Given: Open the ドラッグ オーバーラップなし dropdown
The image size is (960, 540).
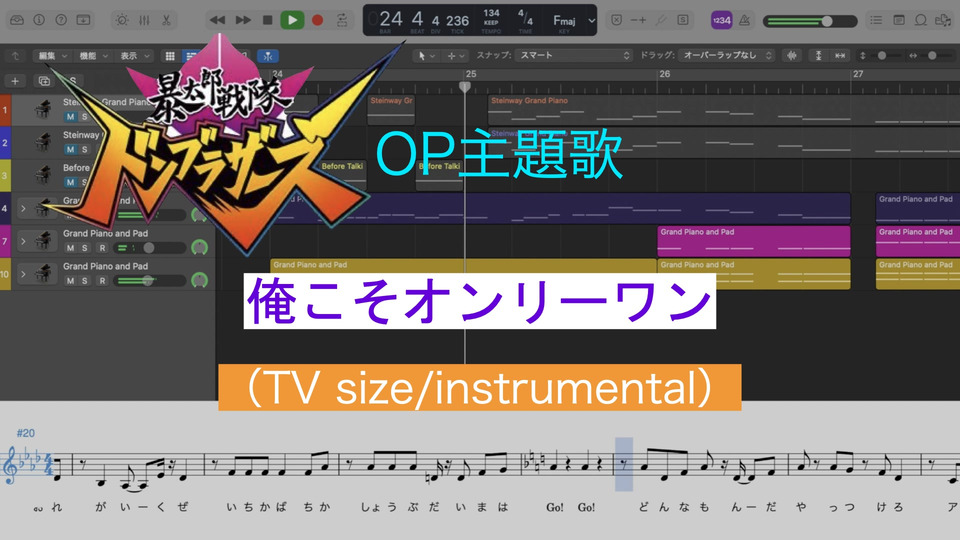Looking at the screenshot, I should (726, 56).
